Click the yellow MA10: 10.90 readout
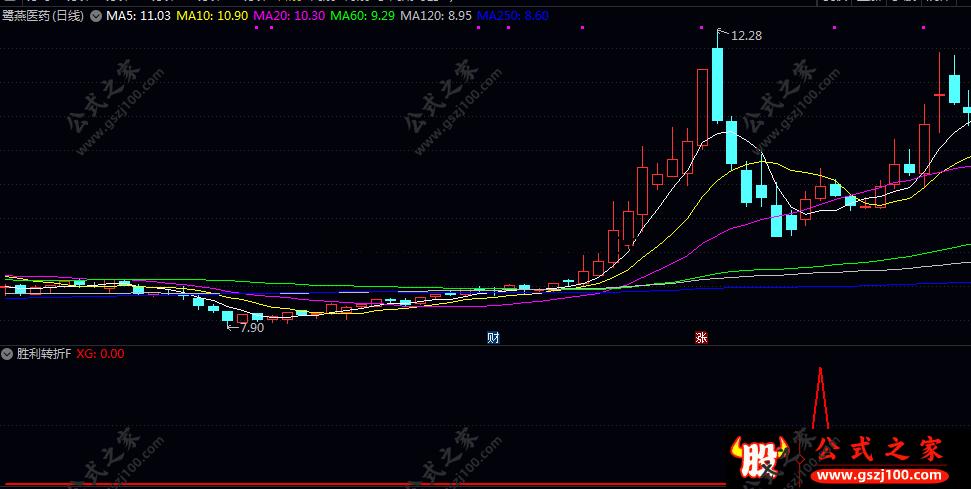The width and height of the screenshot is (971, 489). point(212,16)
